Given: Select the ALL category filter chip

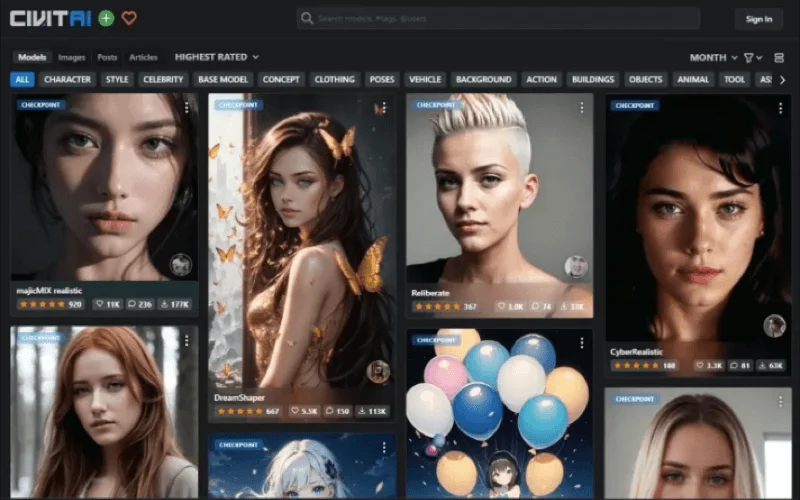Looking at the screenshot, I should click(x=22, y=80).
